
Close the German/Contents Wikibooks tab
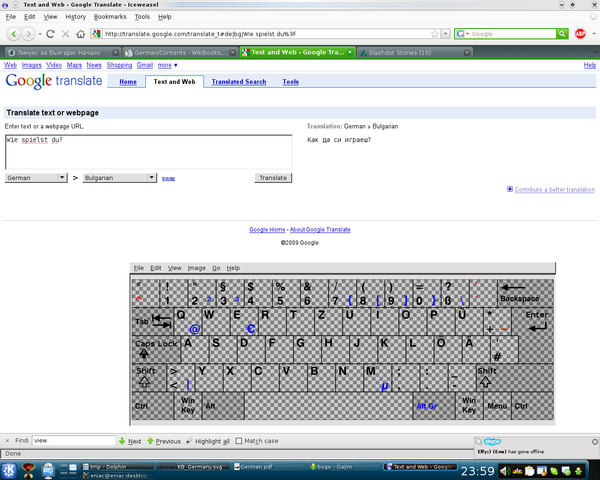tap(232, 53)
